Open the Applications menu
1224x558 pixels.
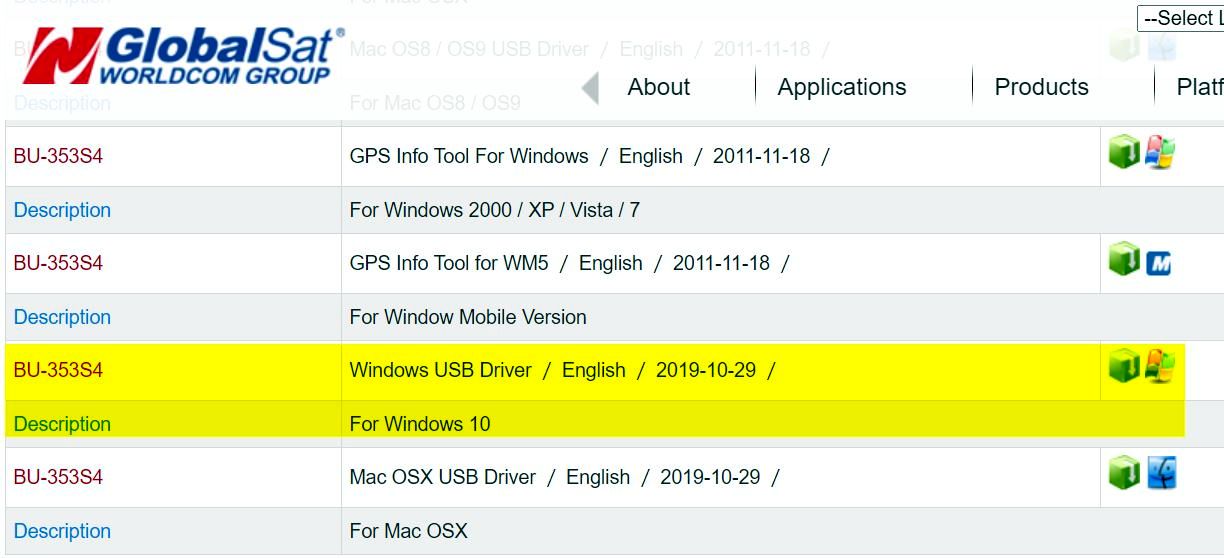point(842,87)
